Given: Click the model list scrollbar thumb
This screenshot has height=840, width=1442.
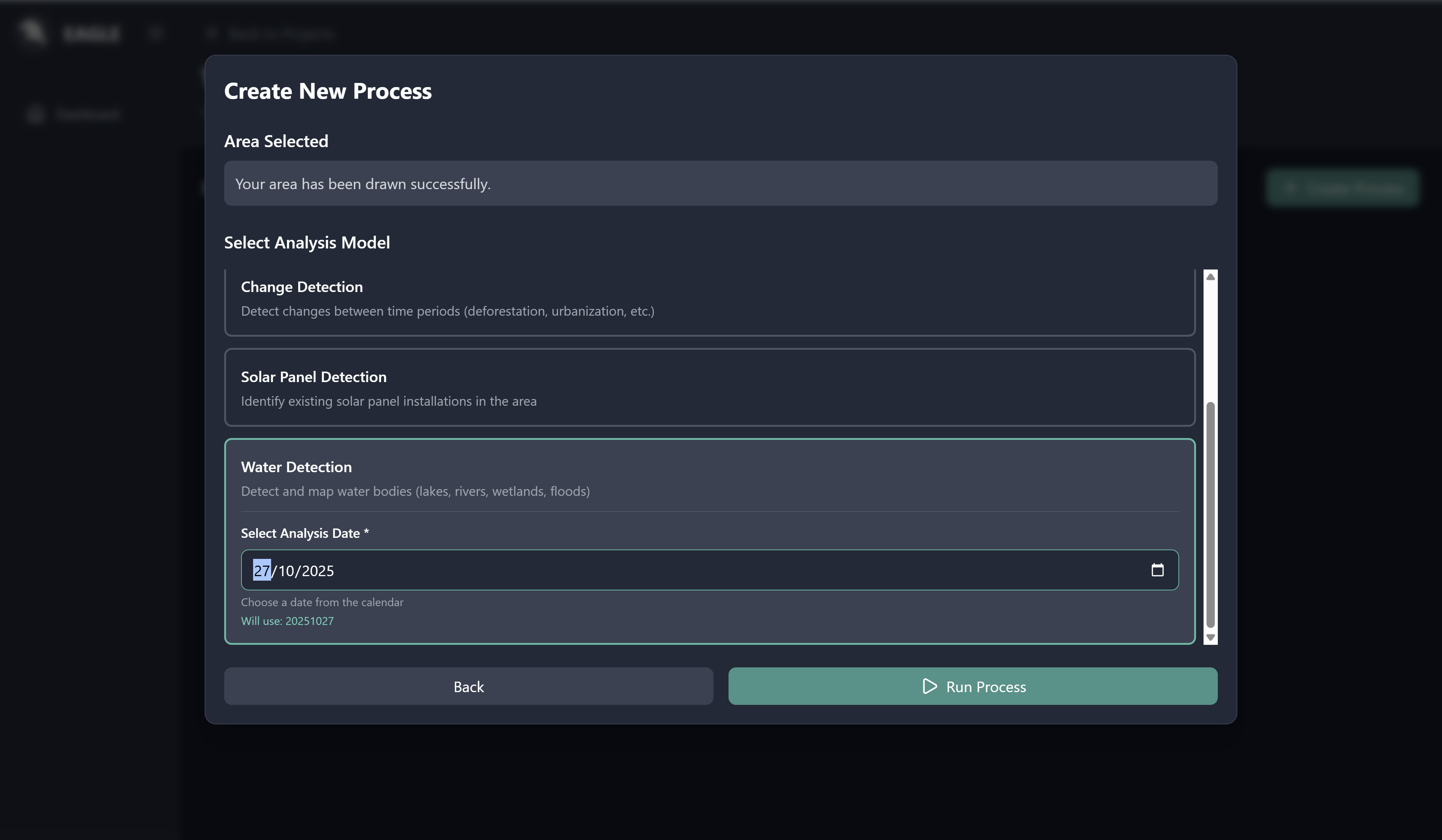Looking at the screenshot, I should coord(1210,515).
